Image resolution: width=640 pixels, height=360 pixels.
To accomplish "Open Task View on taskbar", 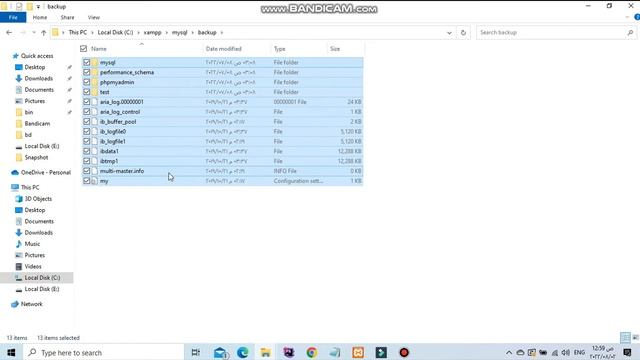I will 196,352.
